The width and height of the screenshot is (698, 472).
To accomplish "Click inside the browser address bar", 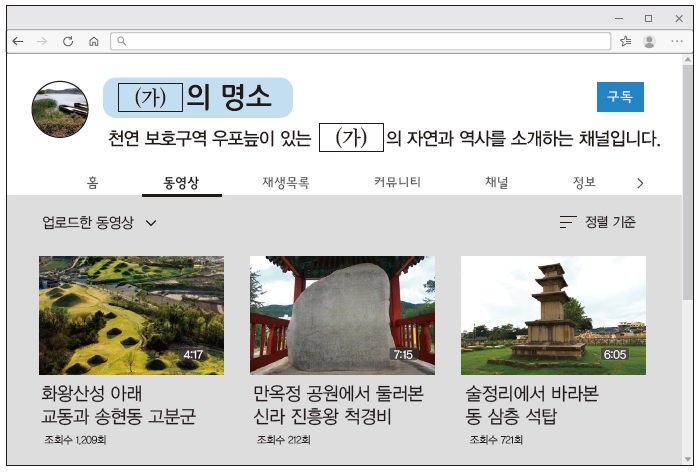I will [360, 41].
